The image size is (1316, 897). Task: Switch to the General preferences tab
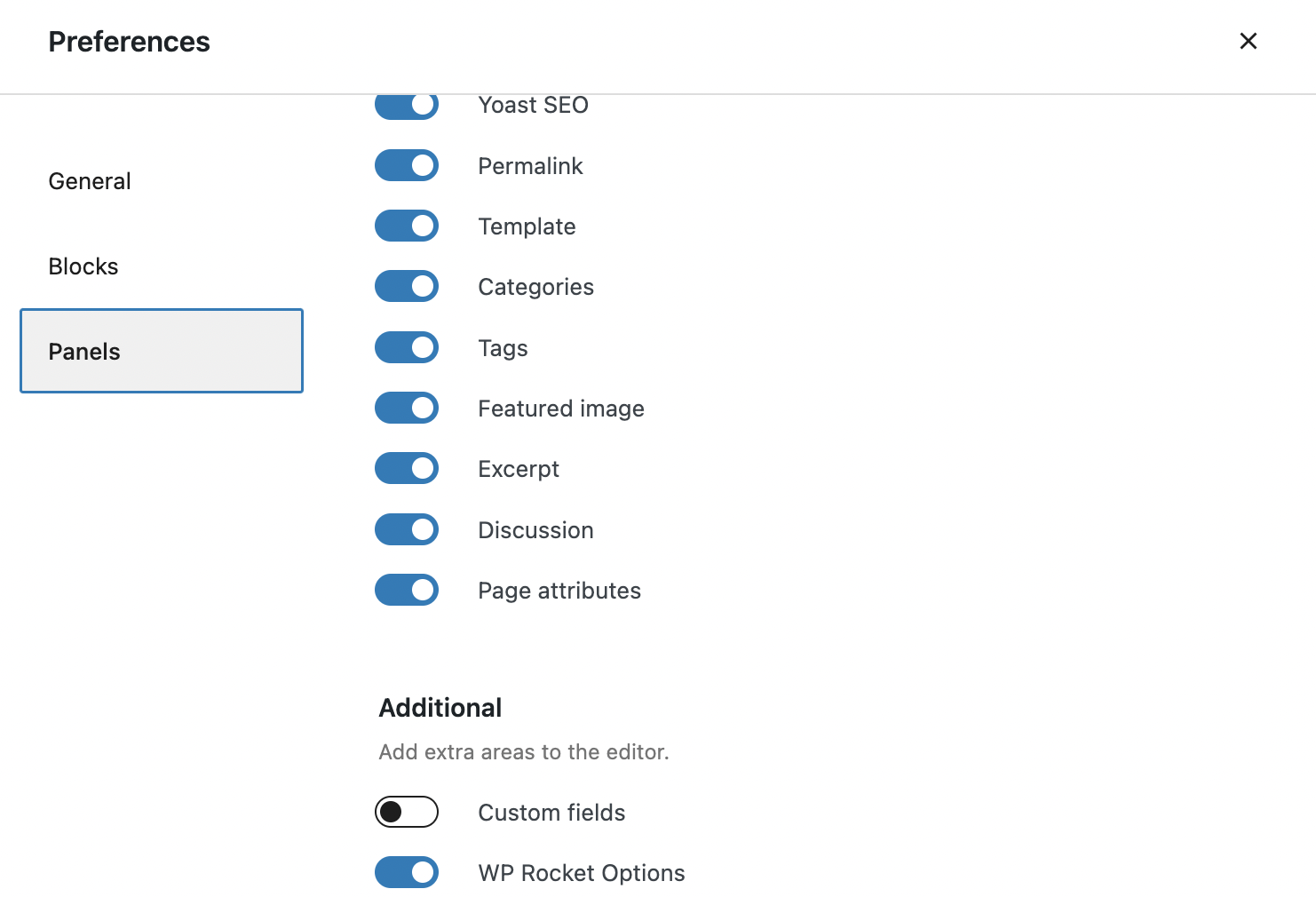pos(89,180)
